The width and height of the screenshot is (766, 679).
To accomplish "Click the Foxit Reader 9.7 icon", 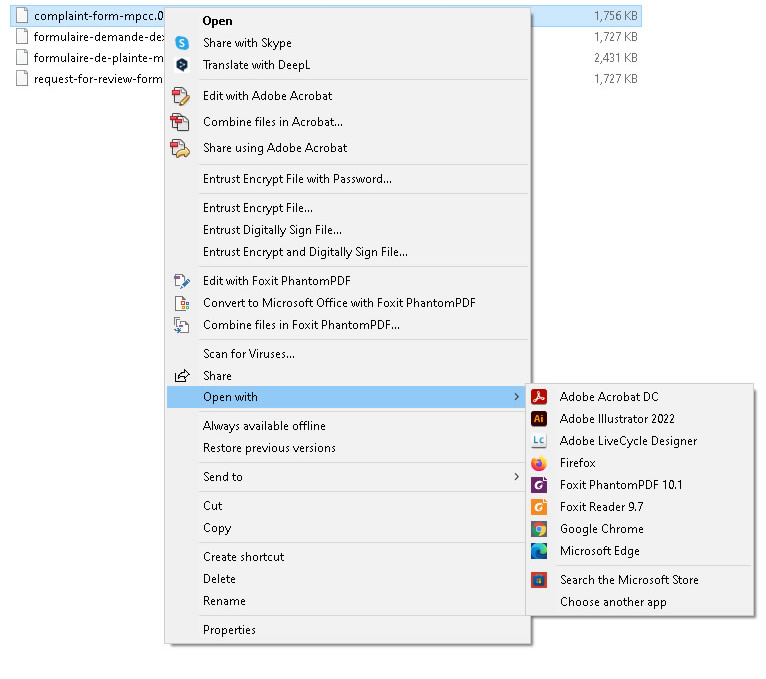I will coord(539,507).
